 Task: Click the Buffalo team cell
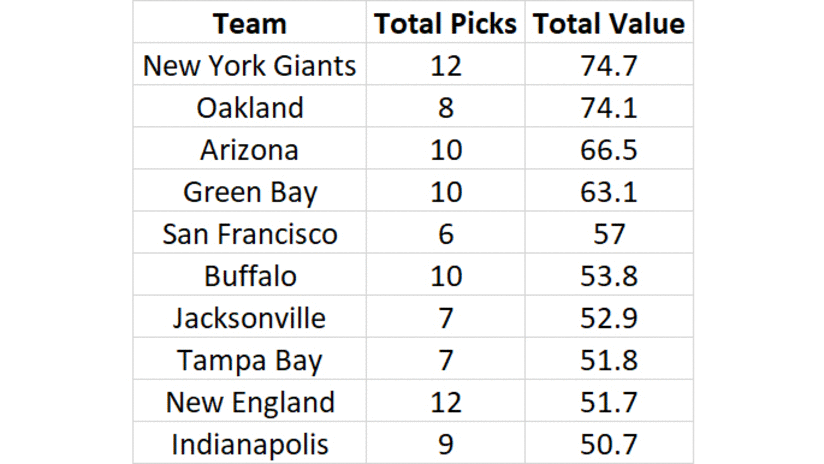(x=249, y=276)
